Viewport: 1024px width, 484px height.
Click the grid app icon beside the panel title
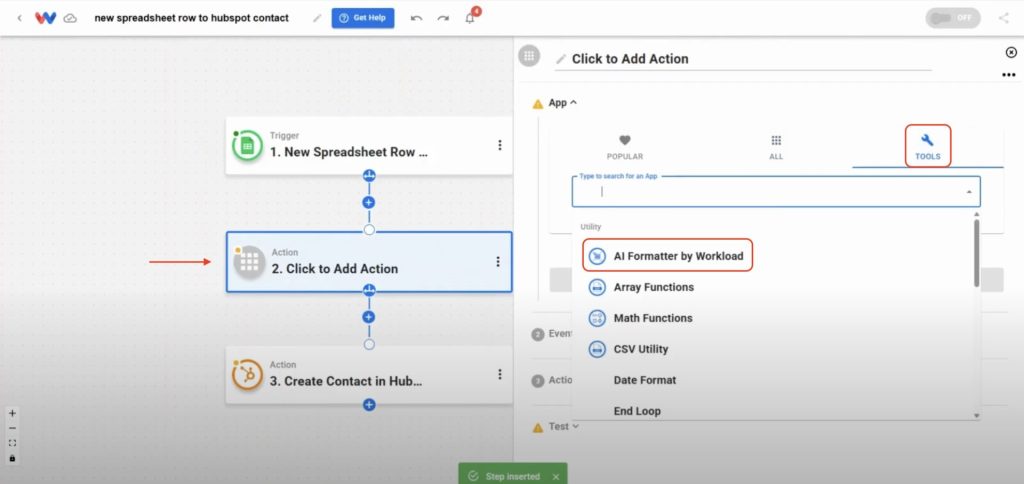(x=529, y=56)
